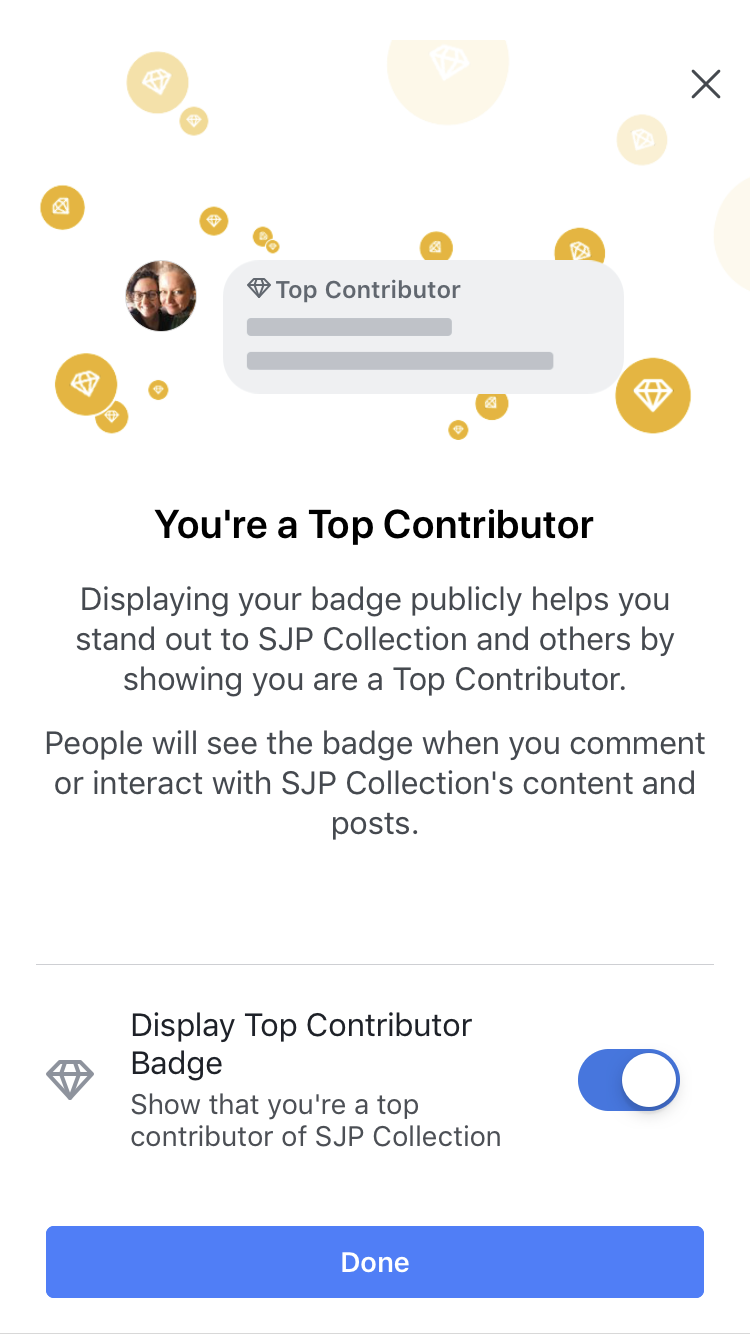Close the Top Contributor dialog
Screen dimensions: 750x1334
[706, 85]
